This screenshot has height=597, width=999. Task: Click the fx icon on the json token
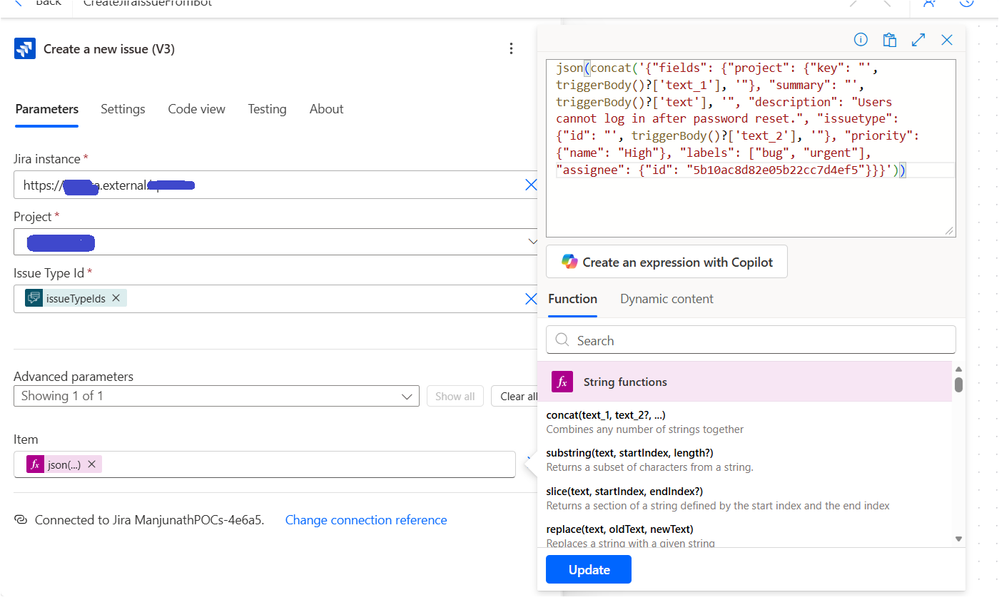click(35, 464)
